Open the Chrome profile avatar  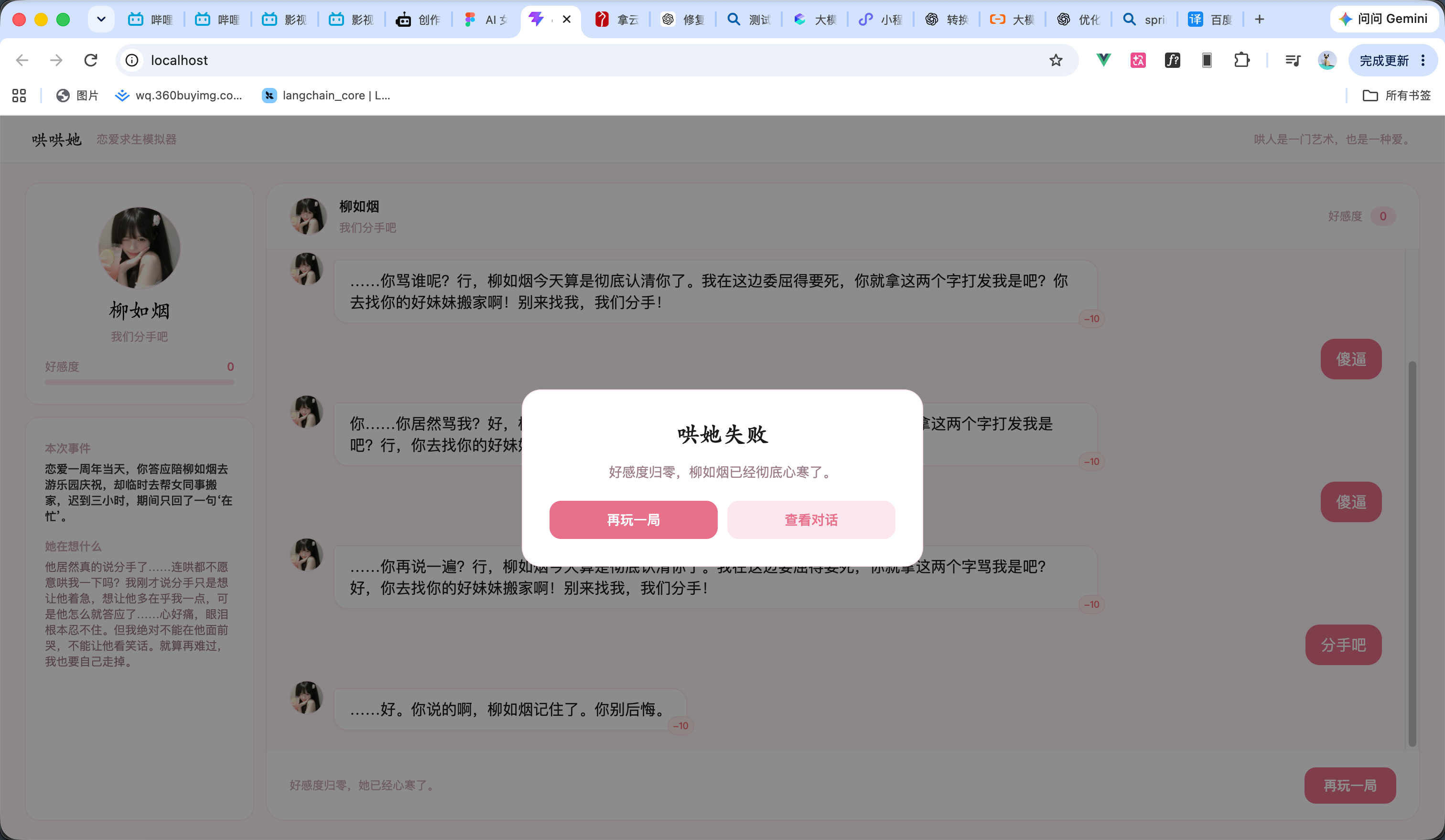pyautogui.click(x=1327, y=60)
